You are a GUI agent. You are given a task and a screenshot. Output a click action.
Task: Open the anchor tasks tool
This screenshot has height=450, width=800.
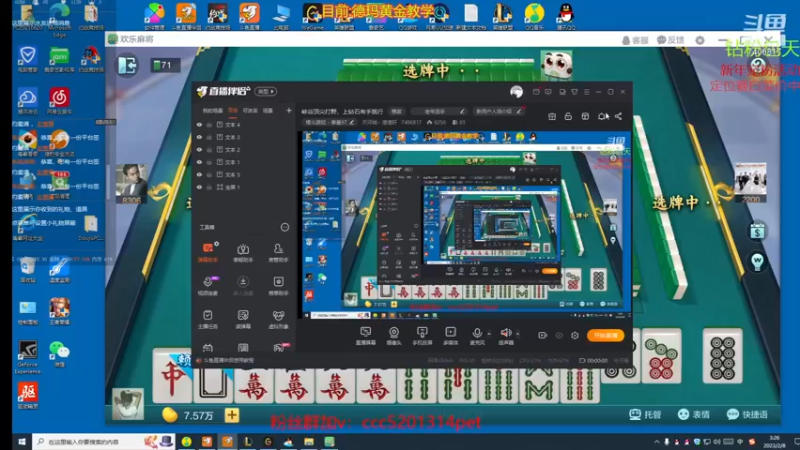point(208,319)
